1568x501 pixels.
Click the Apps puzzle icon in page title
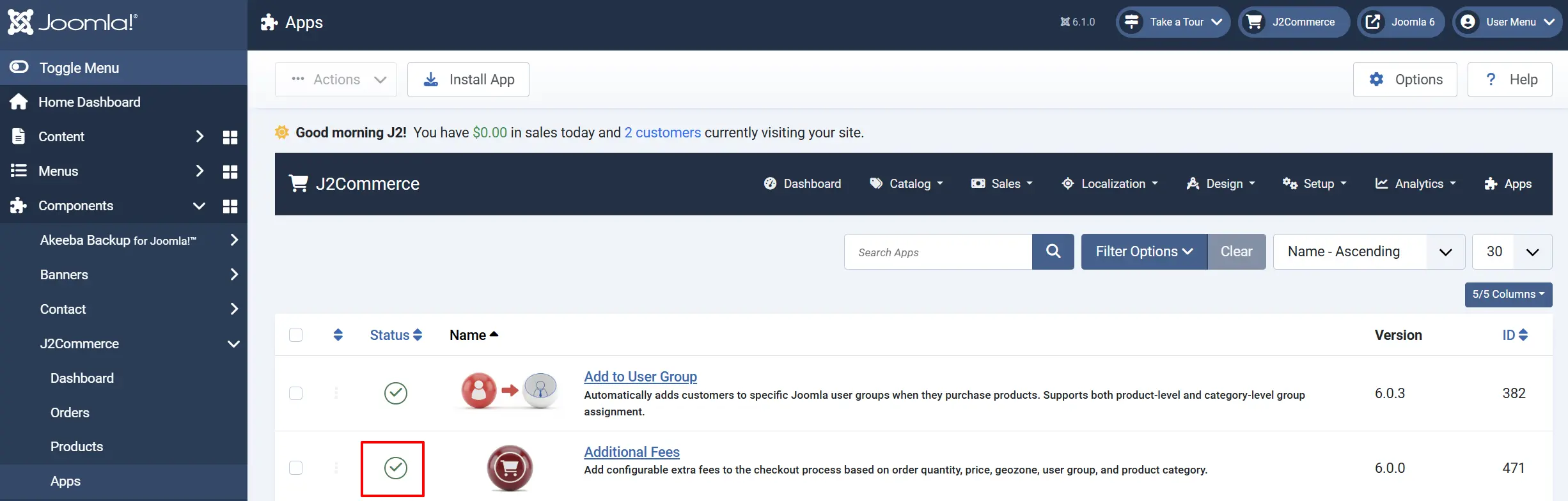point(269,22)
